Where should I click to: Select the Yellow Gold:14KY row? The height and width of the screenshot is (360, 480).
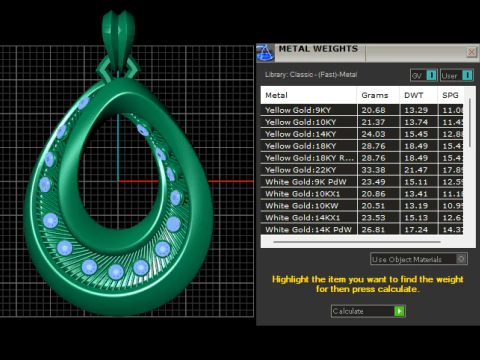[x=362, y=134]
